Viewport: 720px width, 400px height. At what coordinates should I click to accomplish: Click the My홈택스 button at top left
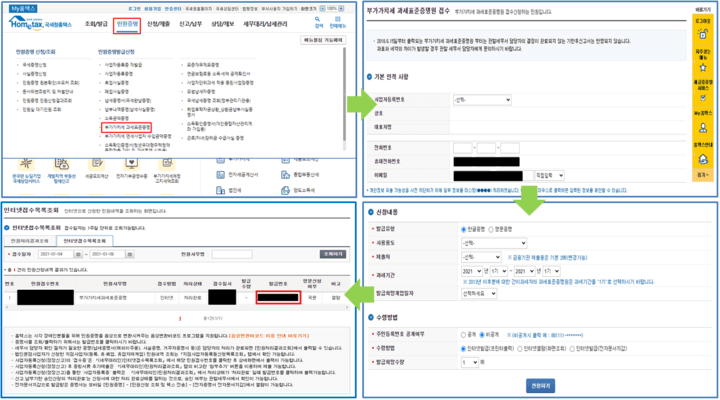(23, 8)
